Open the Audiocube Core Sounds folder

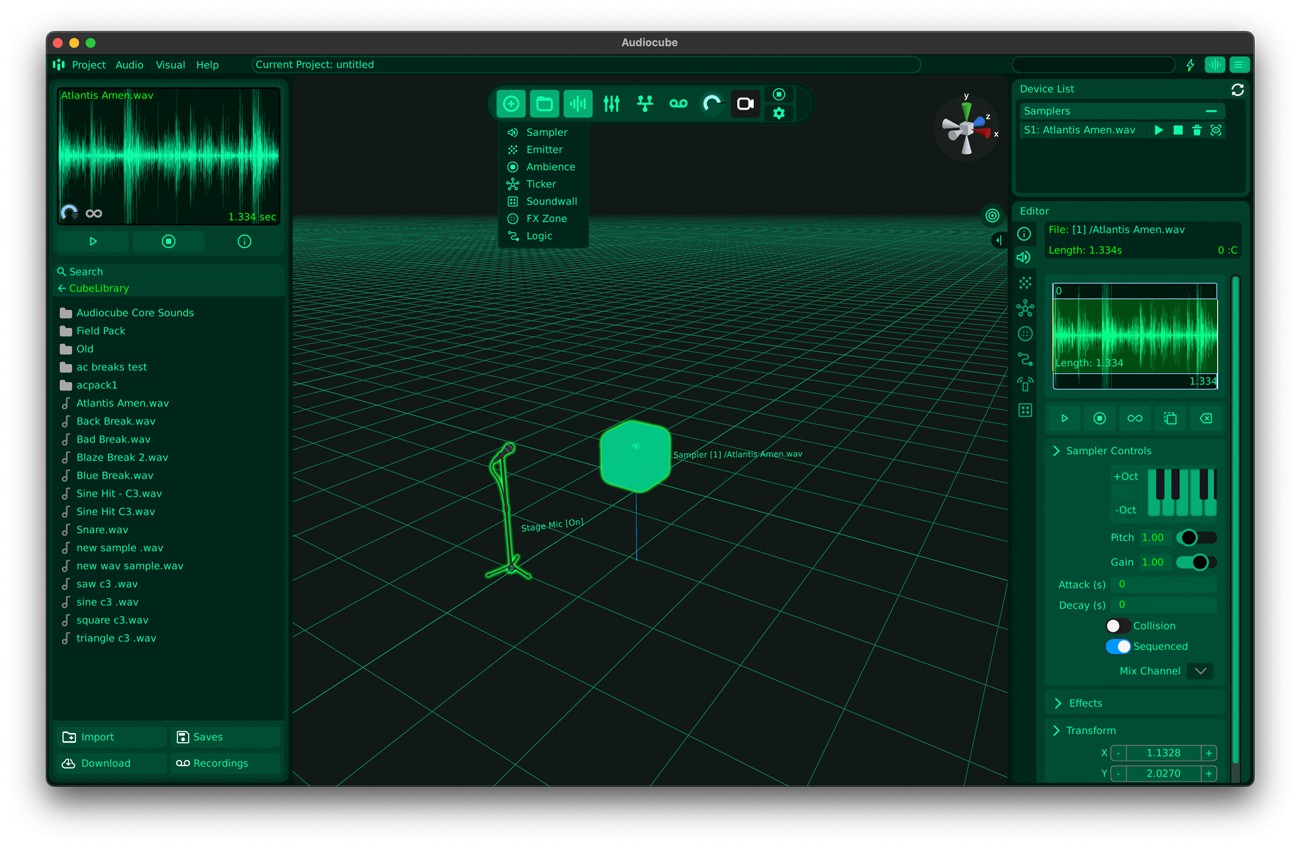(x=134, y=313)
